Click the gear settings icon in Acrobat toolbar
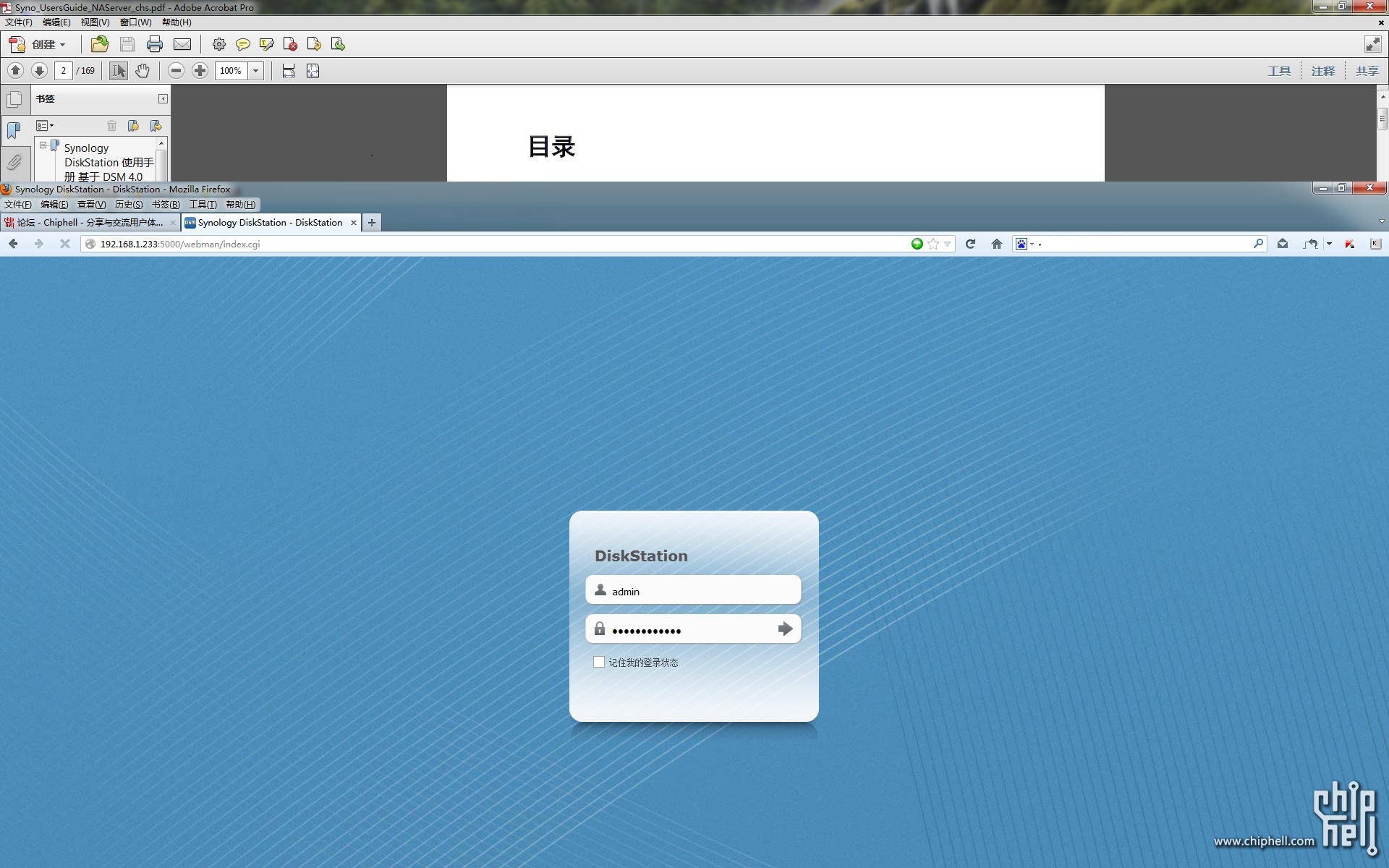 pyautogui.click(x=218, y=44)
